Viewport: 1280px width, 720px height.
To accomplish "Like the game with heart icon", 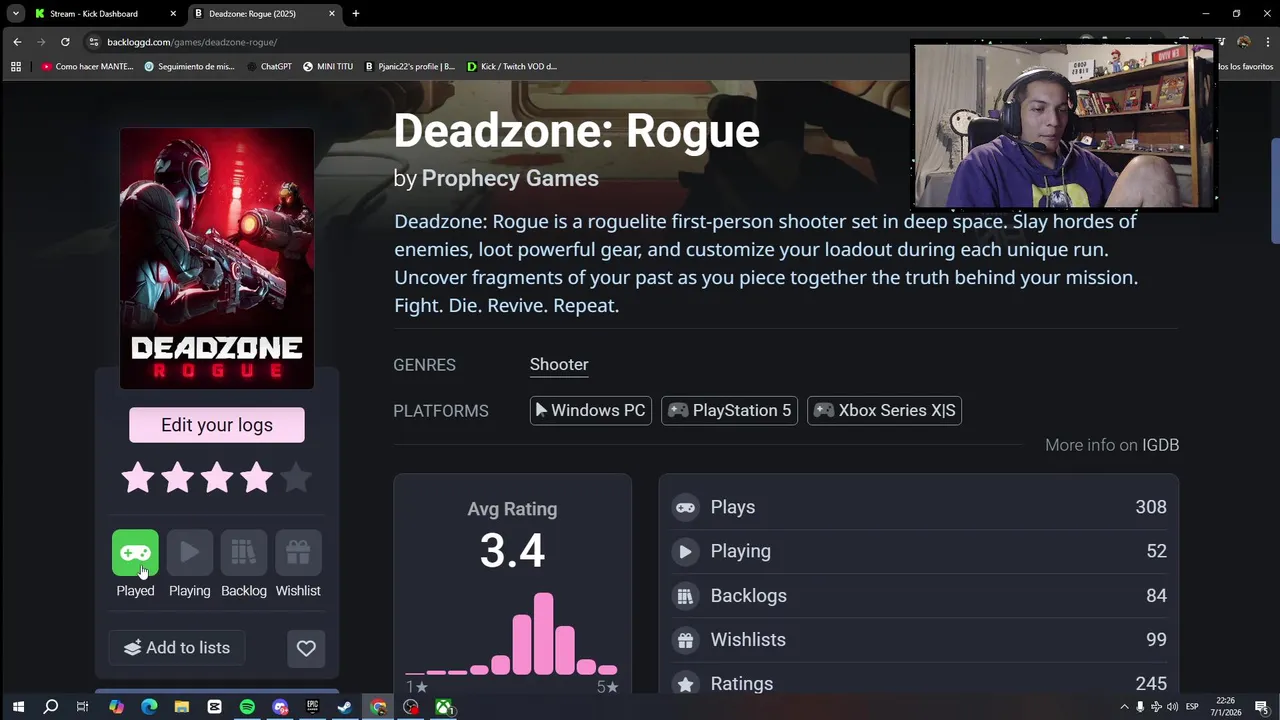I will pos(306,648).
